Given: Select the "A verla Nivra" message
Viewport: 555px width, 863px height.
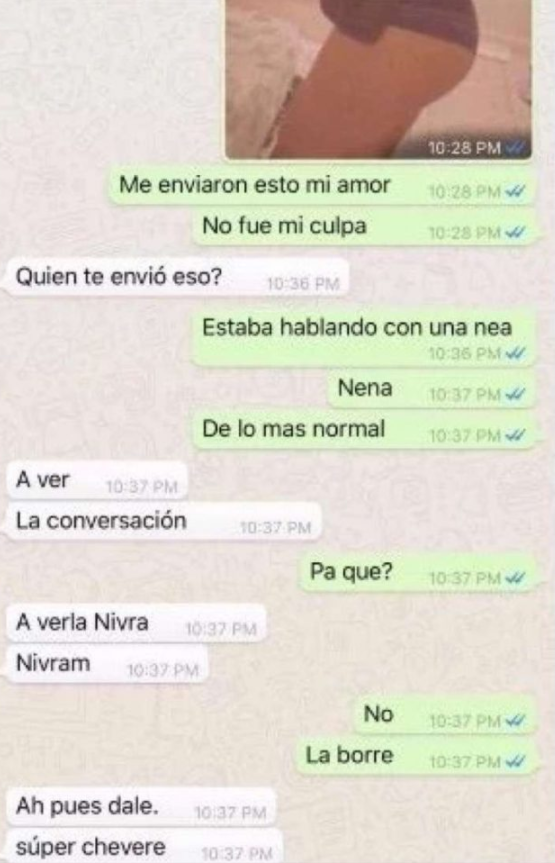Looking at the screenshot, I should point(136,623).
